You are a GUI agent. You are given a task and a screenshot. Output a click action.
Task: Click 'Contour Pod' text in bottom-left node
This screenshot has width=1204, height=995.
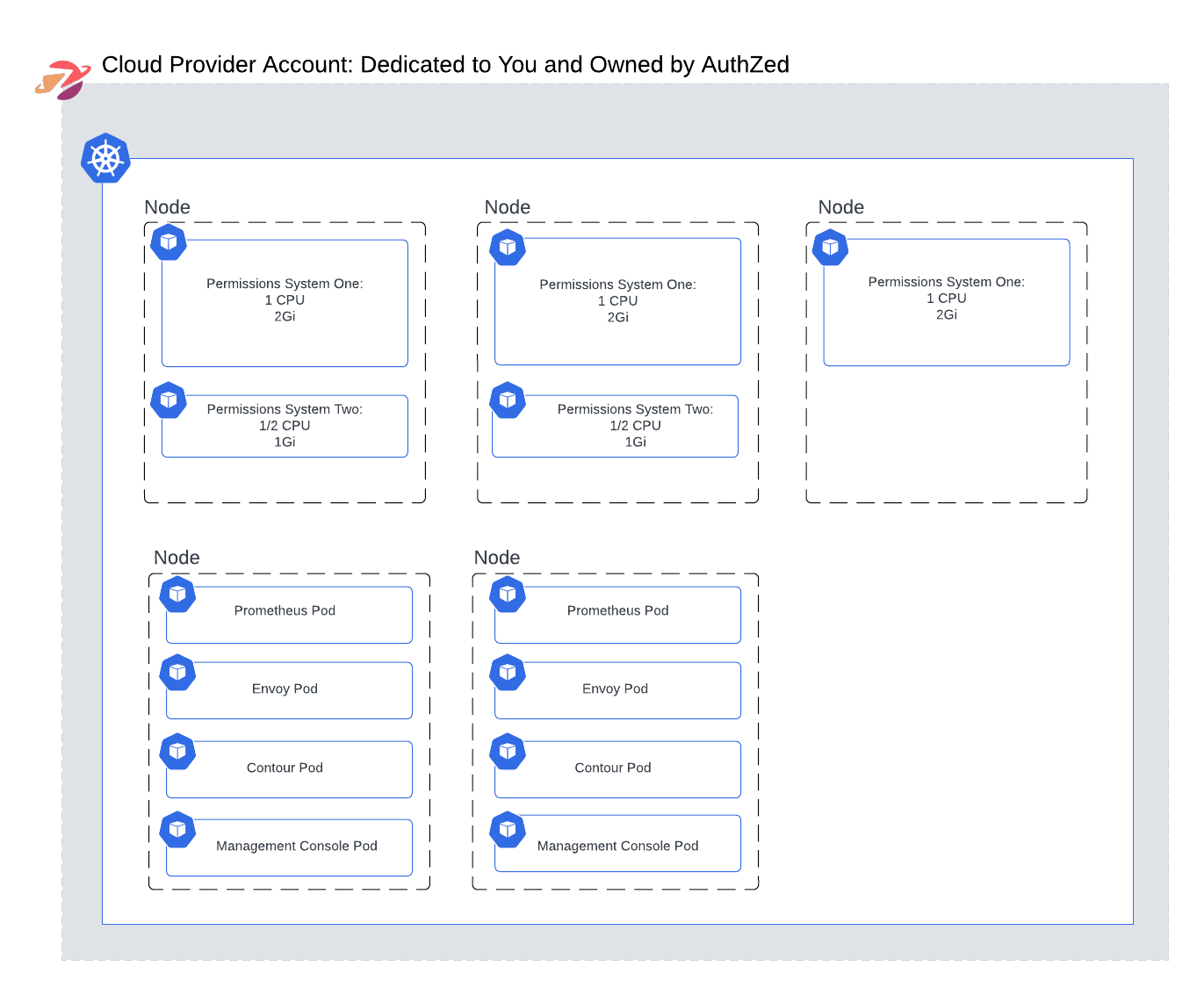285,768
